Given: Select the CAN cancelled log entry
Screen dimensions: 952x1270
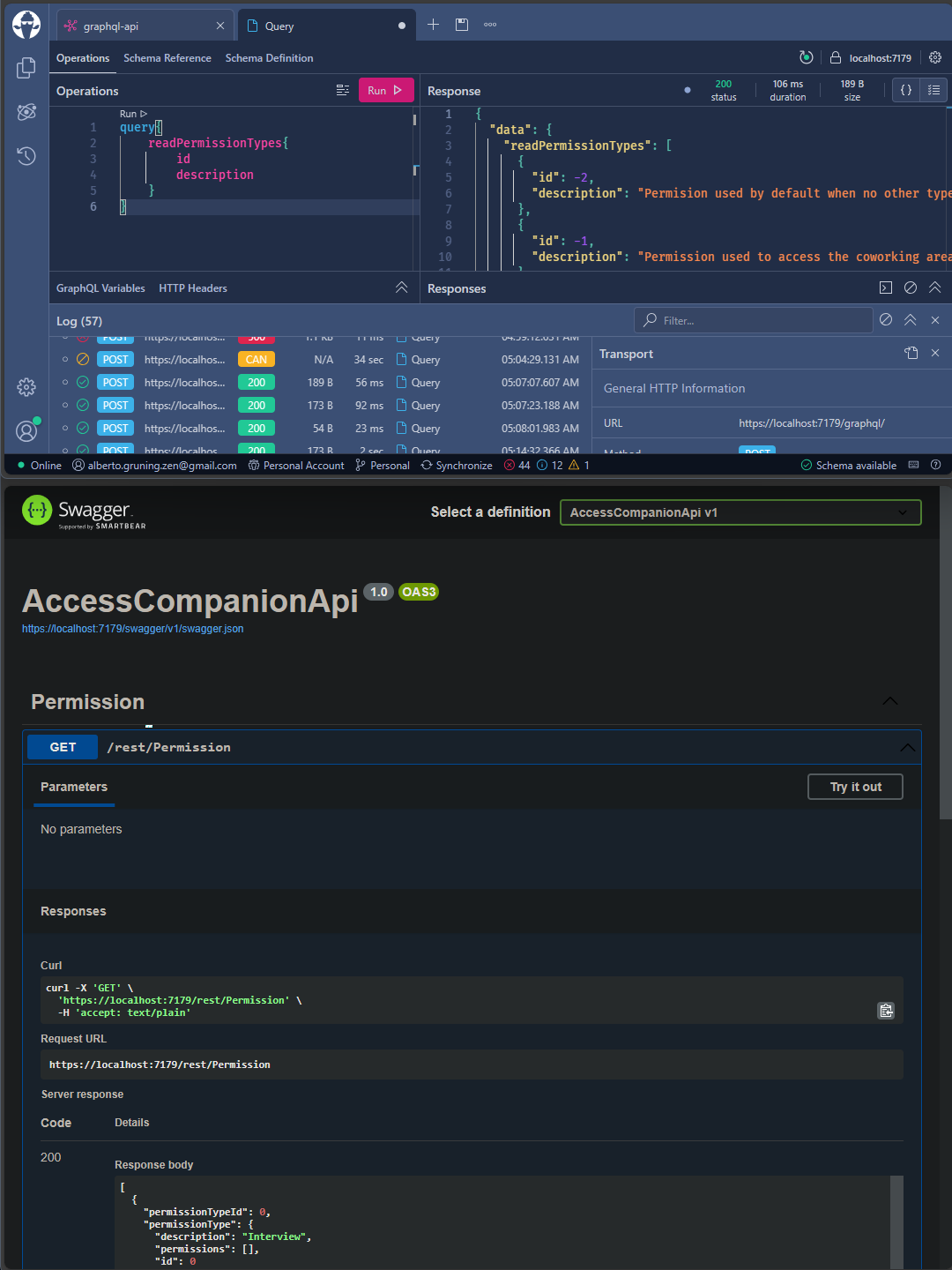Looking at the screenshot, I should tap(322, 360).
